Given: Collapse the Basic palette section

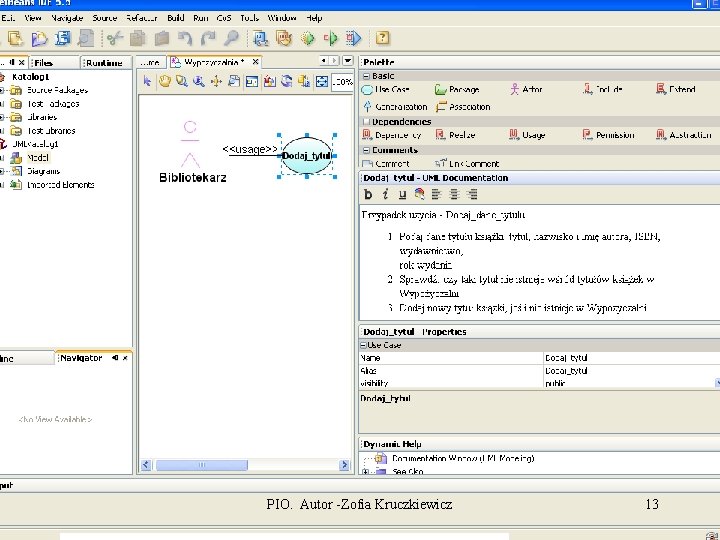Looking at the screenshot, I should coord(366,76).
